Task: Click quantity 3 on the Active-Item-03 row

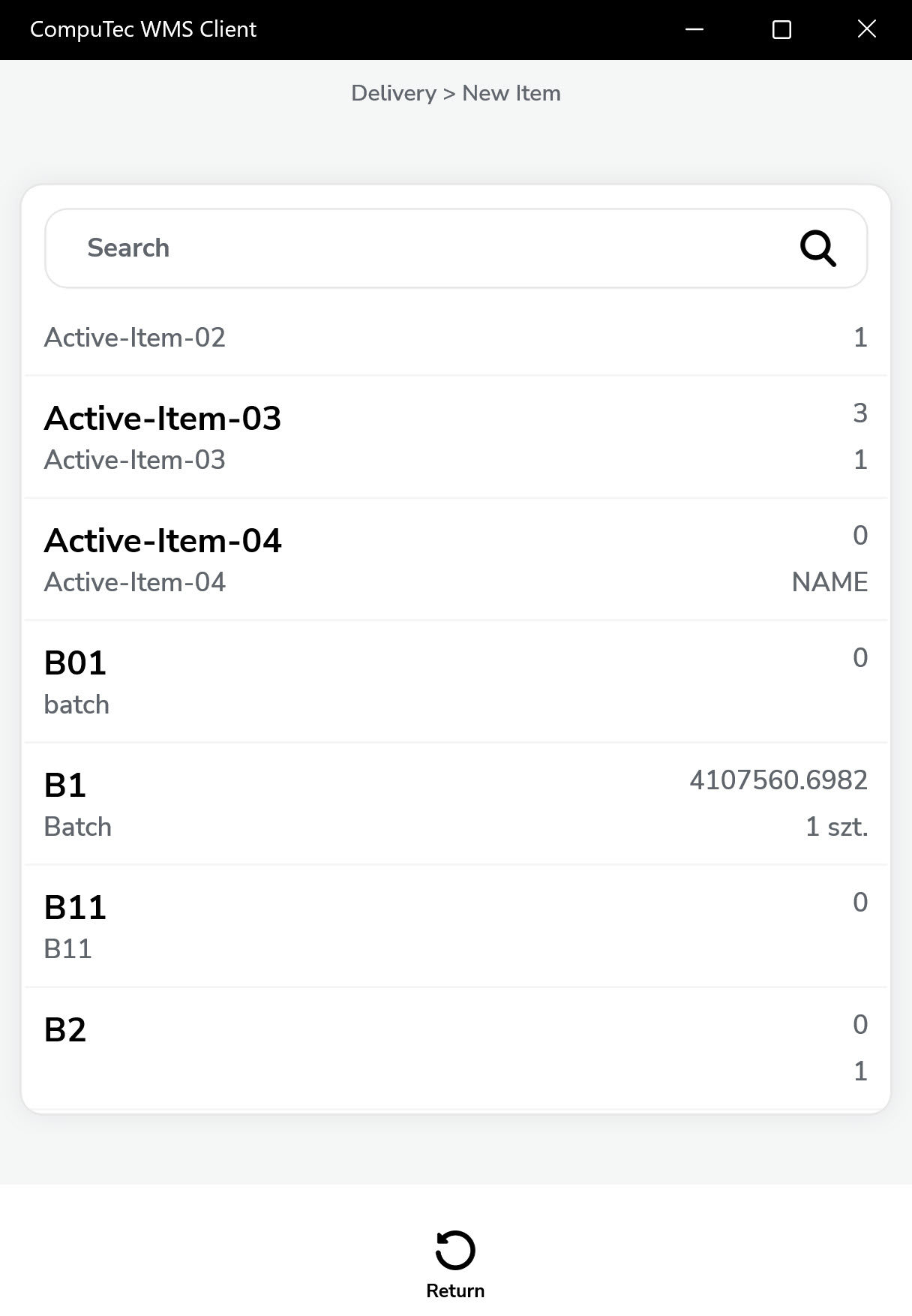Action: point(859,413)
